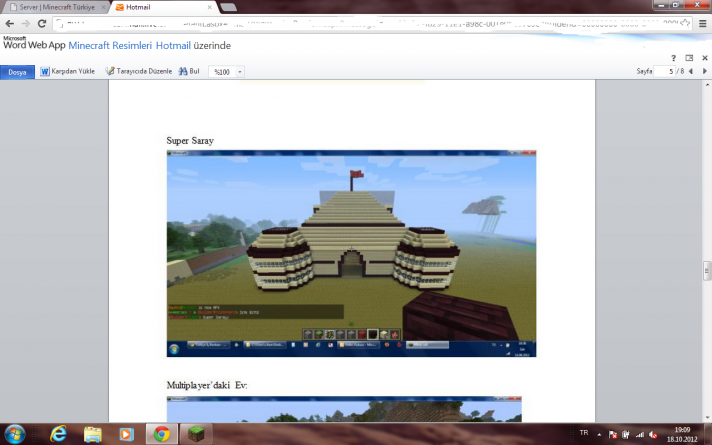Go to next page arrow
This screenshot has width=712, height=445.
pos(705,71)
